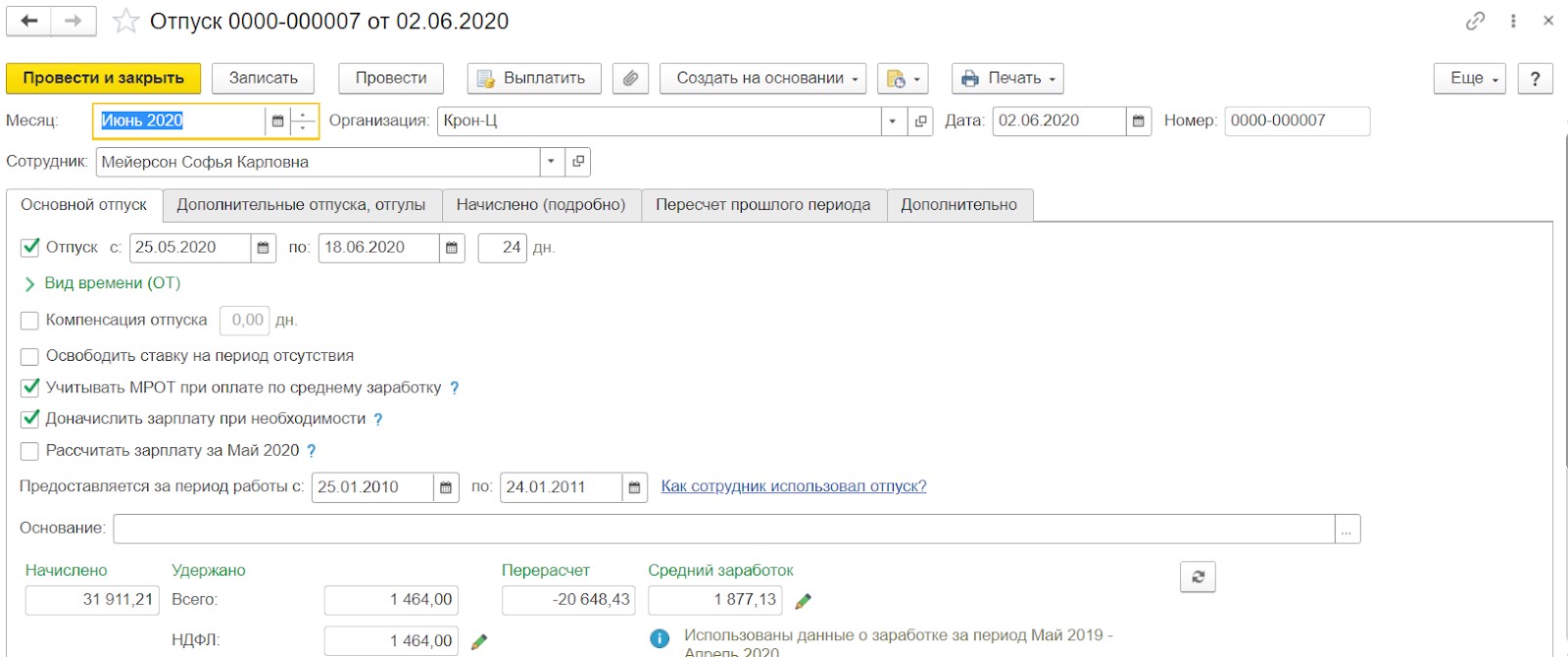This screenshot has height=657, width=1568.
Task: Edit average earnings pencil icon
Action: point(803,601)
